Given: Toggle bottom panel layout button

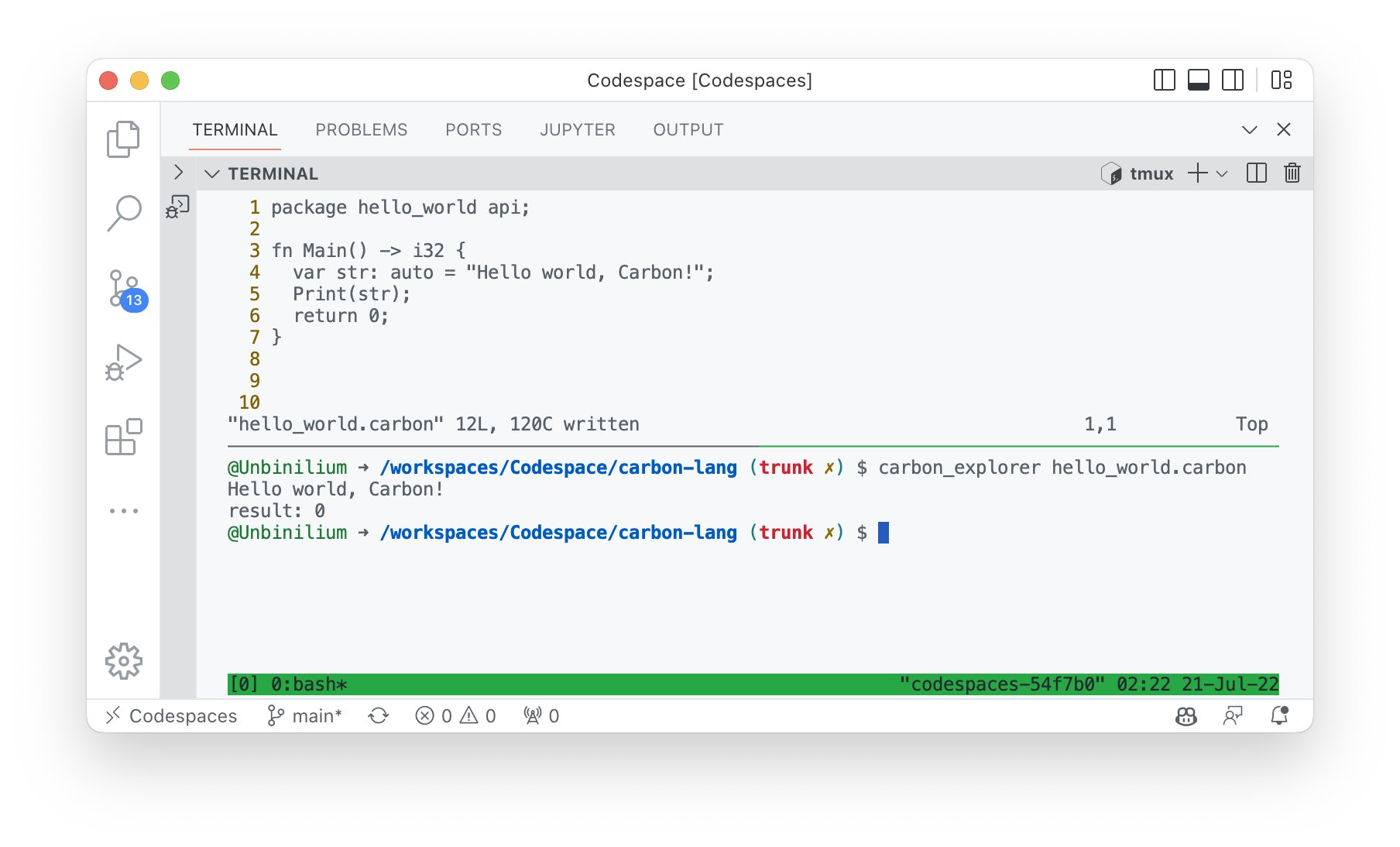Looking at the screenshot, I should tap(1199, 80).
